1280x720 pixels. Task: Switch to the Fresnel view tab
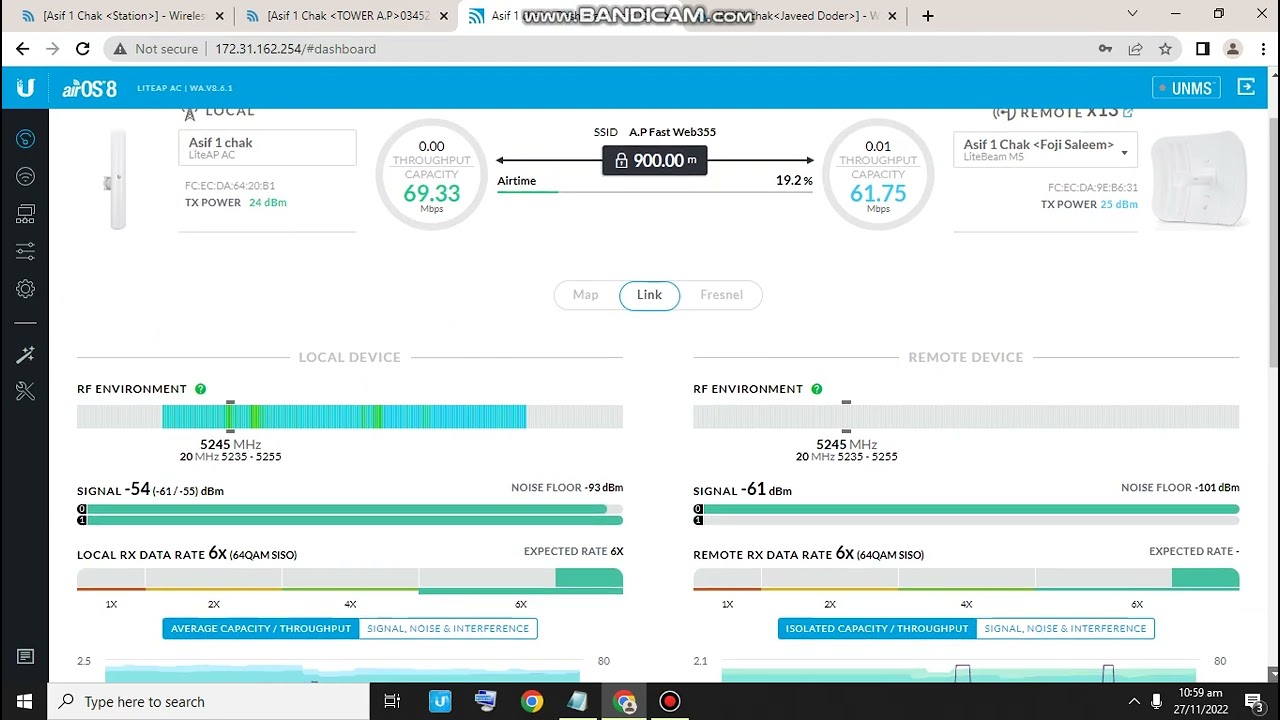[721, 295]
